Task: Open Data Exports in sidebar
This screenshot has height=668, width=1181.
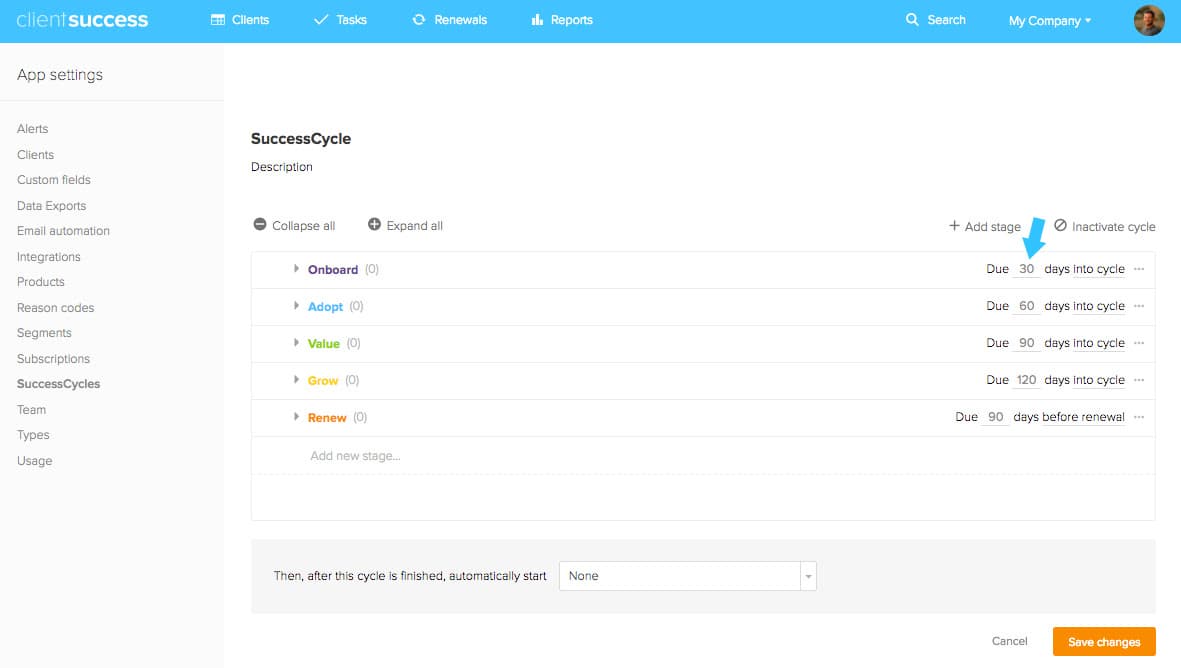Action: pyautogui.click(x=51, y=206)
